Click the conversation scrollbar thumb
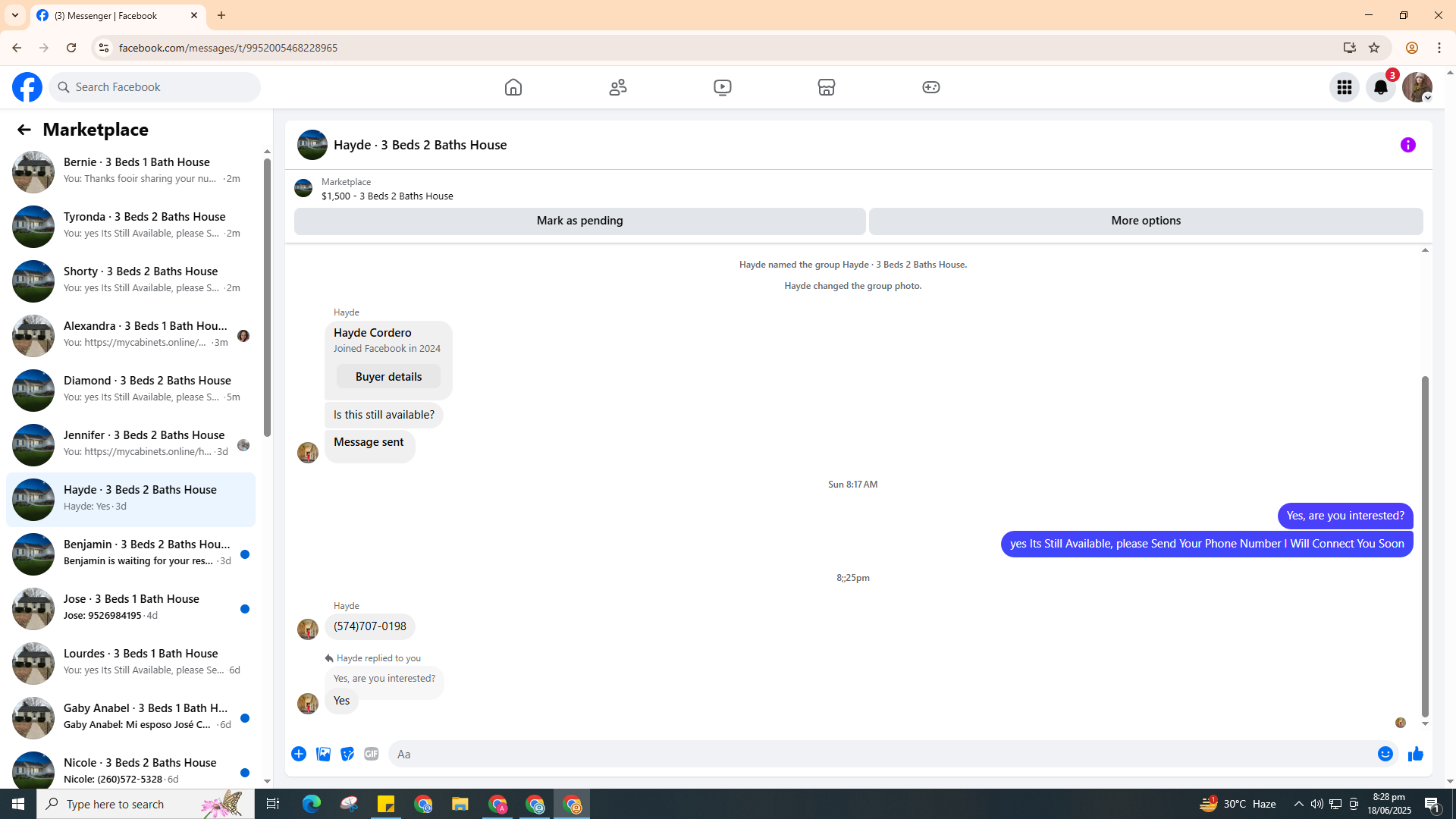This screenshot has width=1456, height=819. click(1425, 546)
